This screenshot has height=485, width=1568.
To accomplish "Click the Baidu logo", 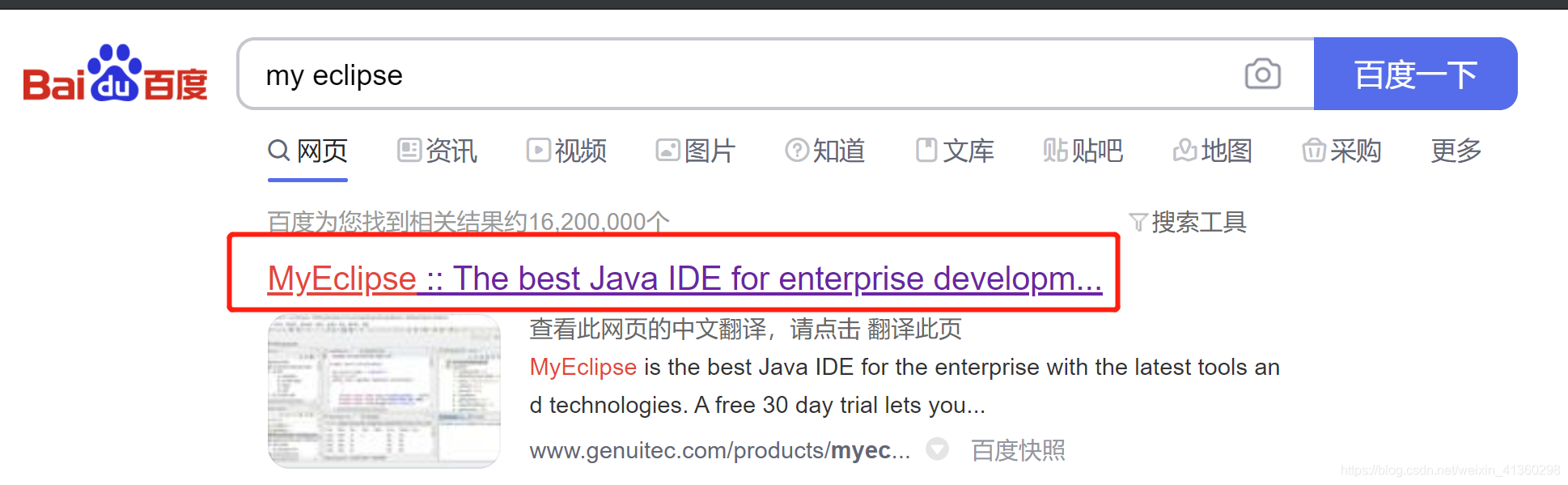I will coord(115,74).
